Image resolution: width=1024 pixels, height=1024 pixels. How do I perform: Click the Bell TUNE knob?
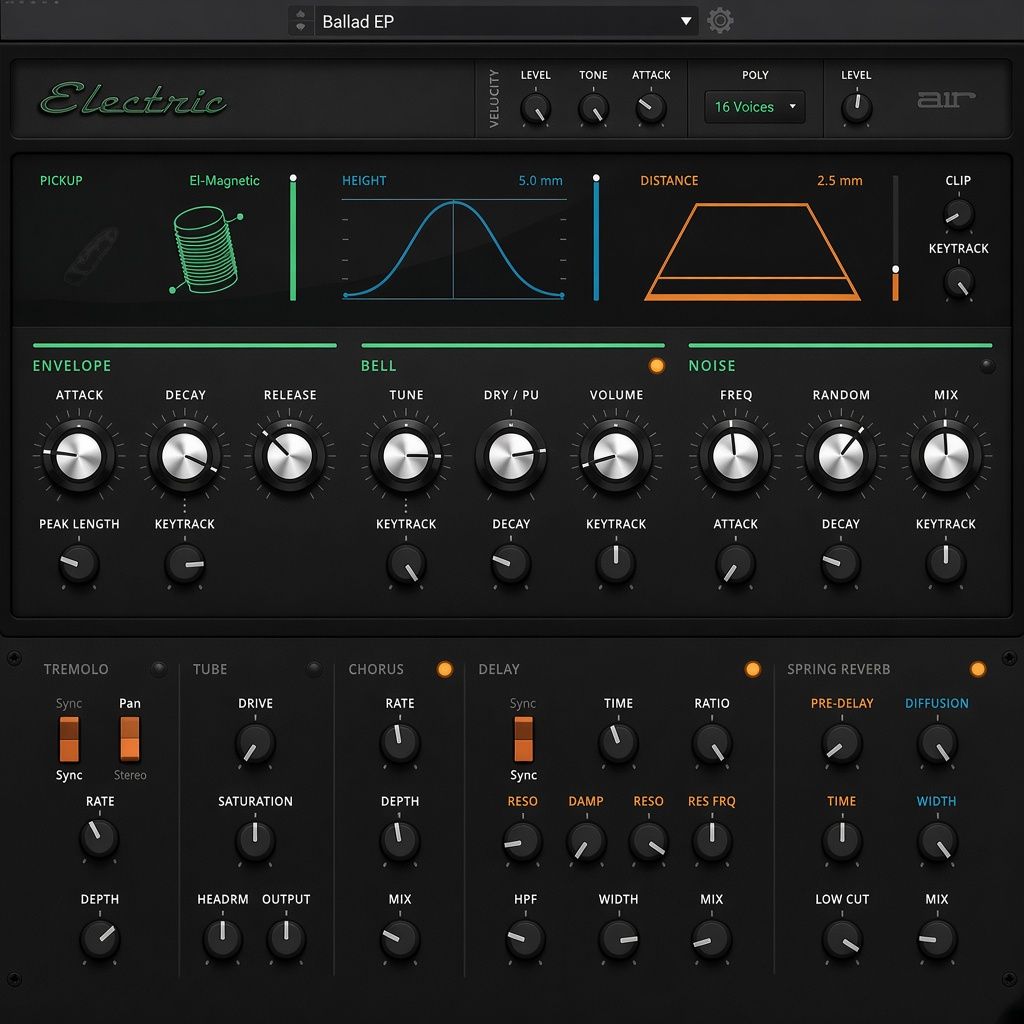tap(406, 456)
